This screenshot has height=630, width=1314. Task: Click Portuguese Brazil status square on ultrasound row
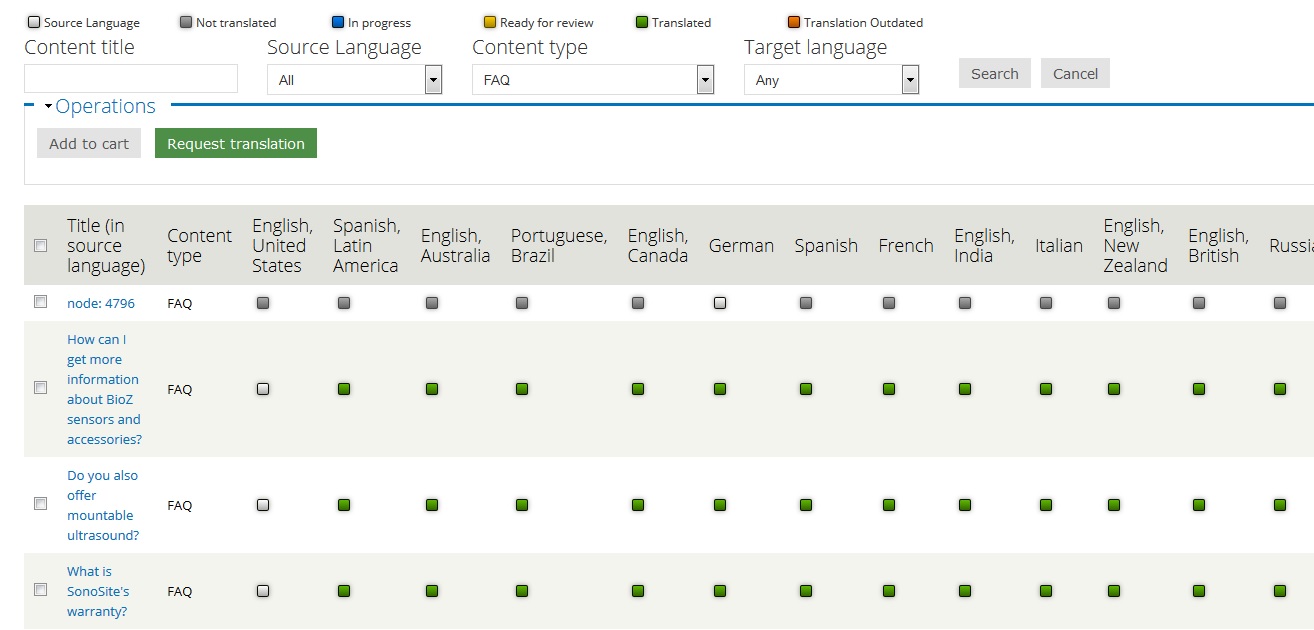pyautogui.click(x=521, y=505)
